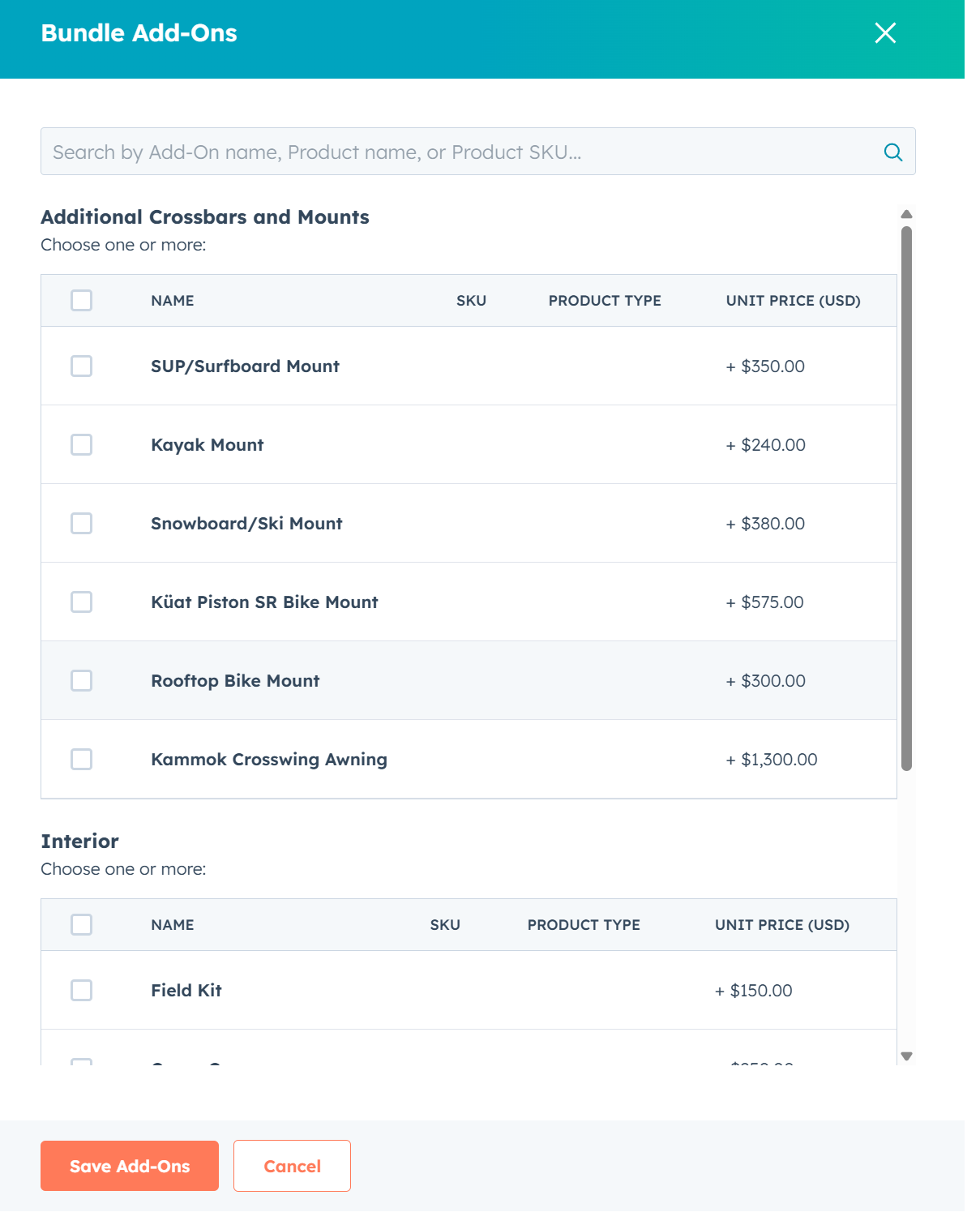Image resolution: width=980 pixels, height=1225 pixels.
Task: Enable the Snowboard/Ski Mount add-on
Action: point(81,523)
